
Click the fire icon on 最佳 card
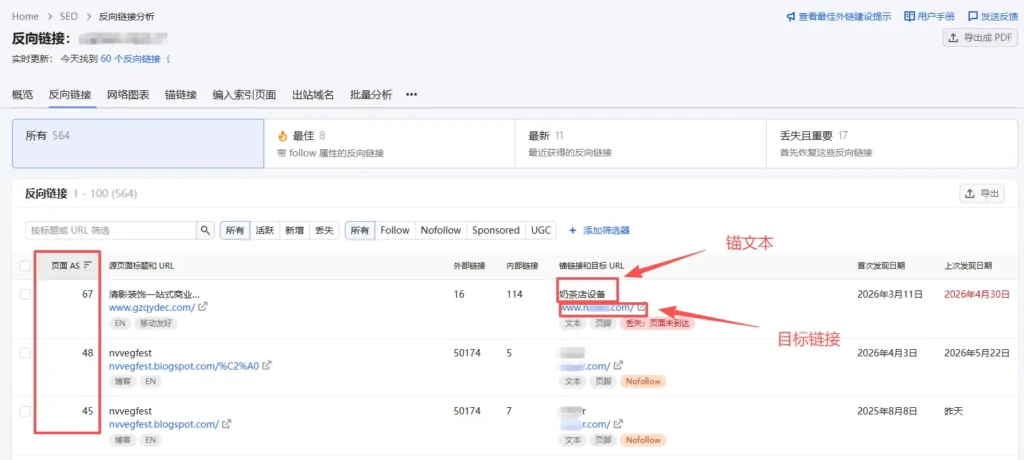point(282,136)
